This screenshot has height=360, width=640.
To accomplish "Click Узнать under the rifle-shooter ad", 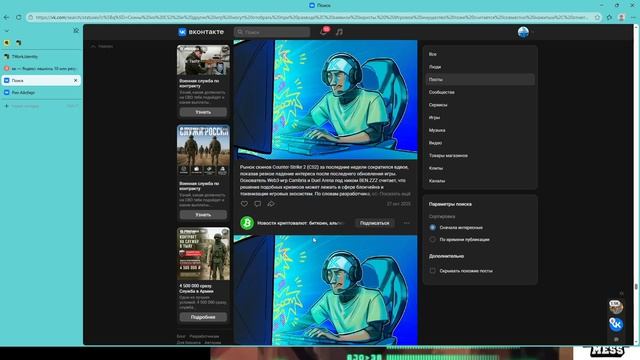I will [203, 112].
